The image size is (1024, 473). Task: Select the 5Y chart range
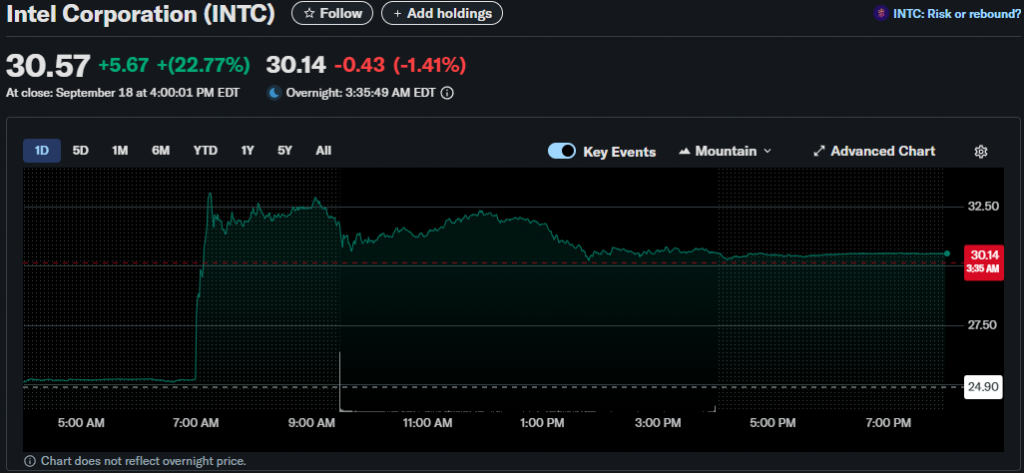[285, 151]
